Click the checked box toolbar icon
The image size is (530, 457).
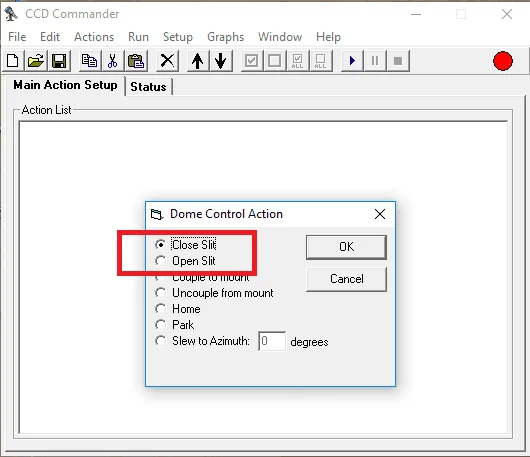pos(251,61)
